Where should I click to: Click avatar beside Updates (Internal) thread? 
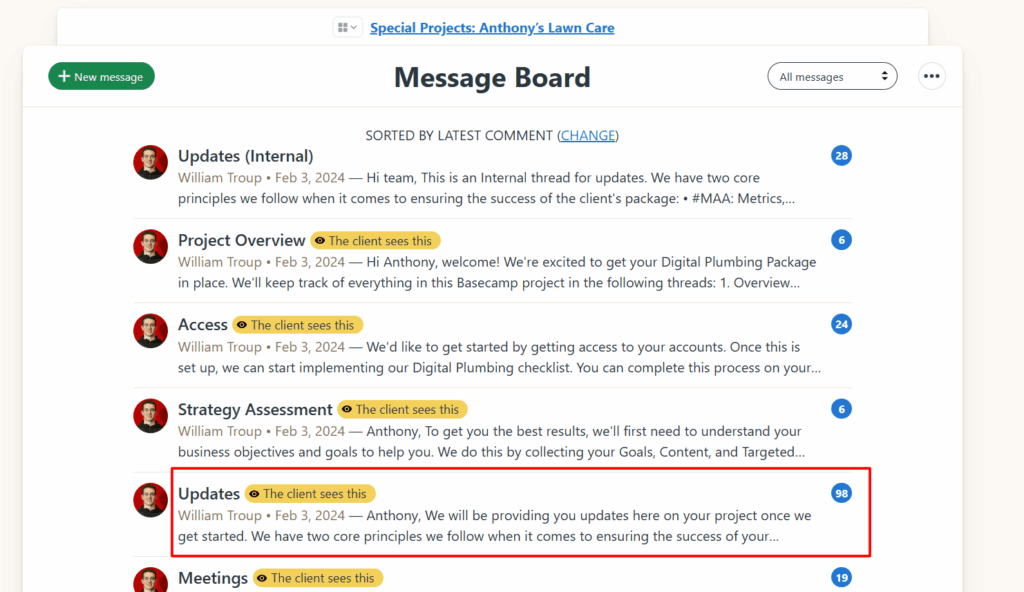(150, 162)
